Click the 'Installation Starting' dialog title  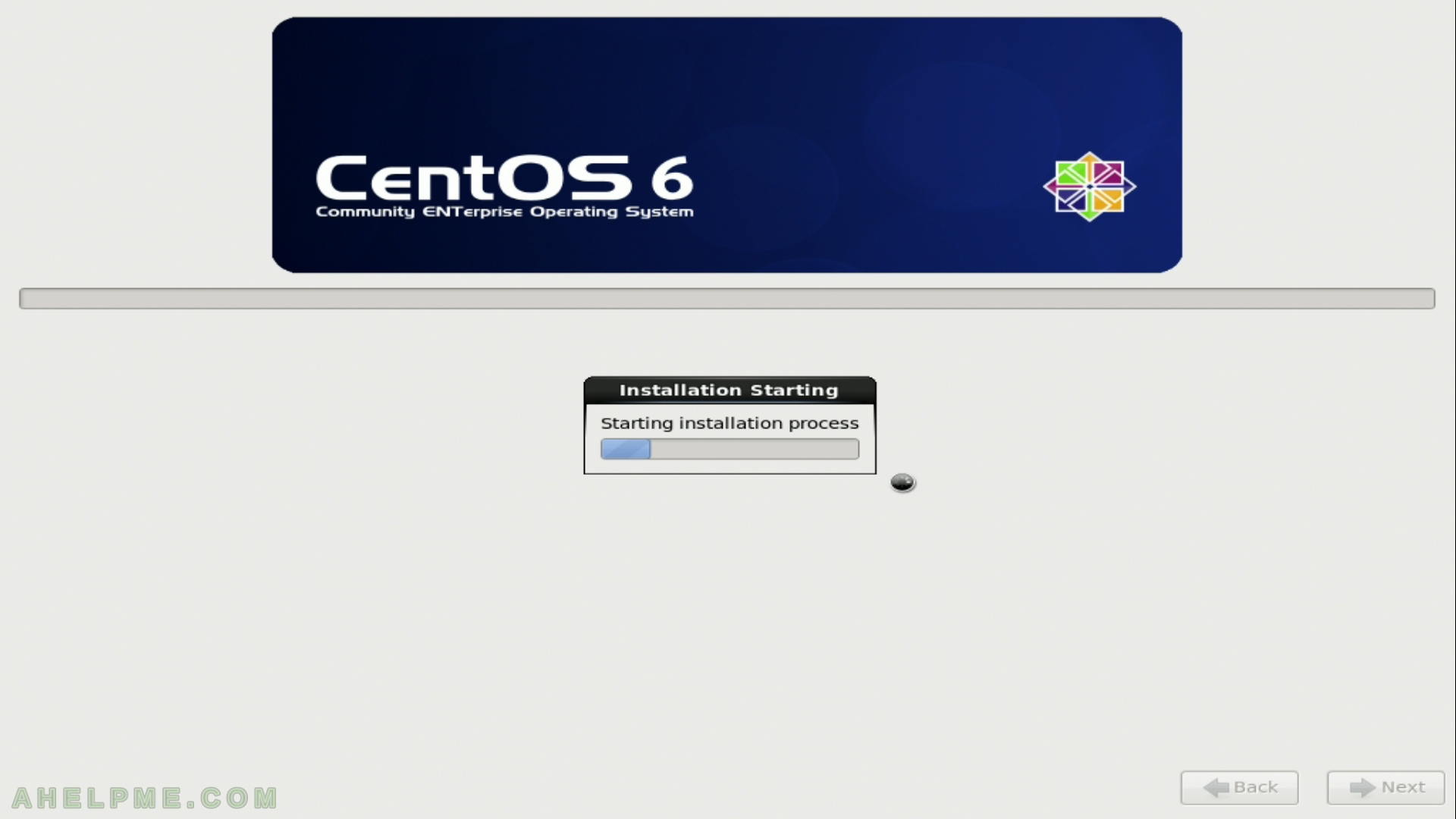(729, 390)
